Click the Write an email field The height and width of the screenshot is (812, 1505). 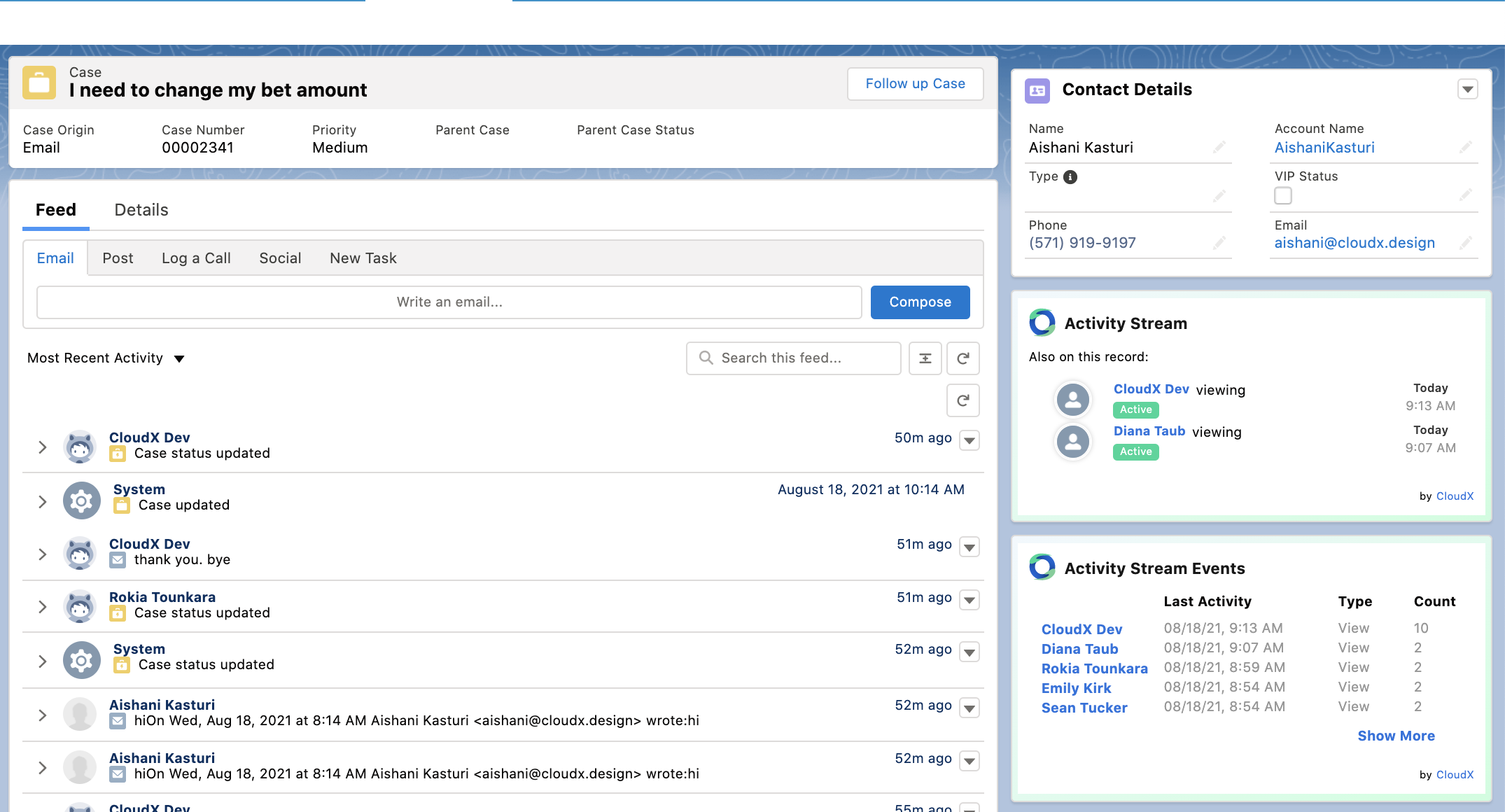tap(449, 302)
